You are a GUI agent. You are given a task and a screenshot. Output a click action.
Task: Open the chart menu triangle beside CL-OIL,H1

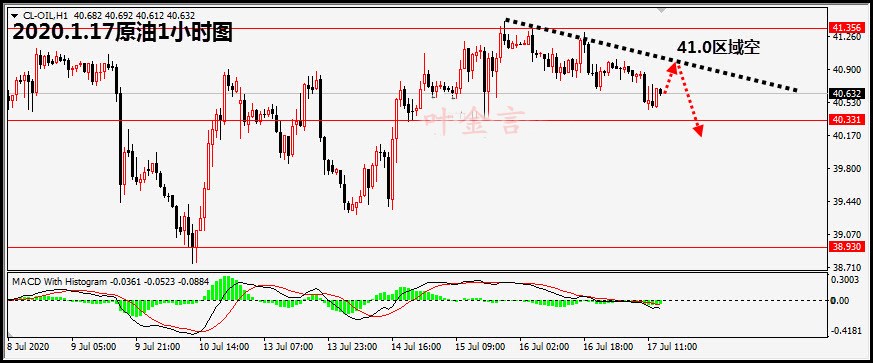coord(14,15)
